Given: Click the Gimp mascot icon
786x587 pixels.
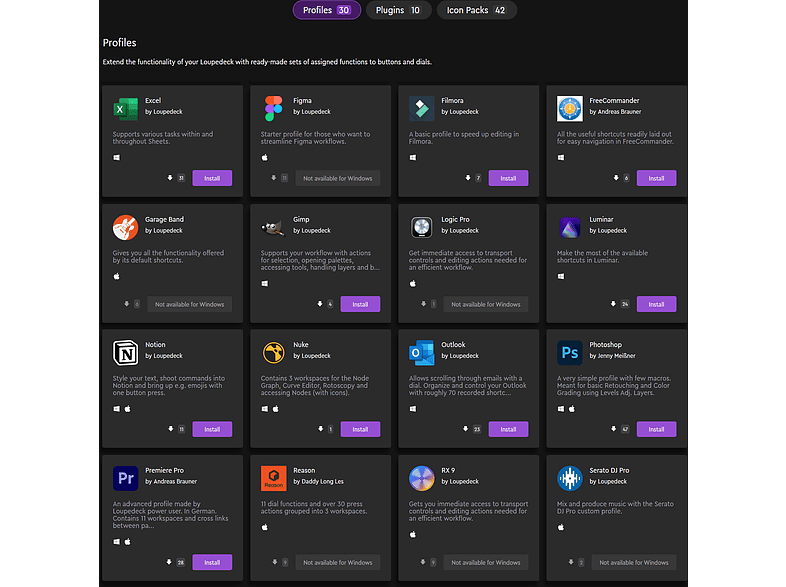Looking at the screenshot, I should pyautogui.click(x=273, y=227).
